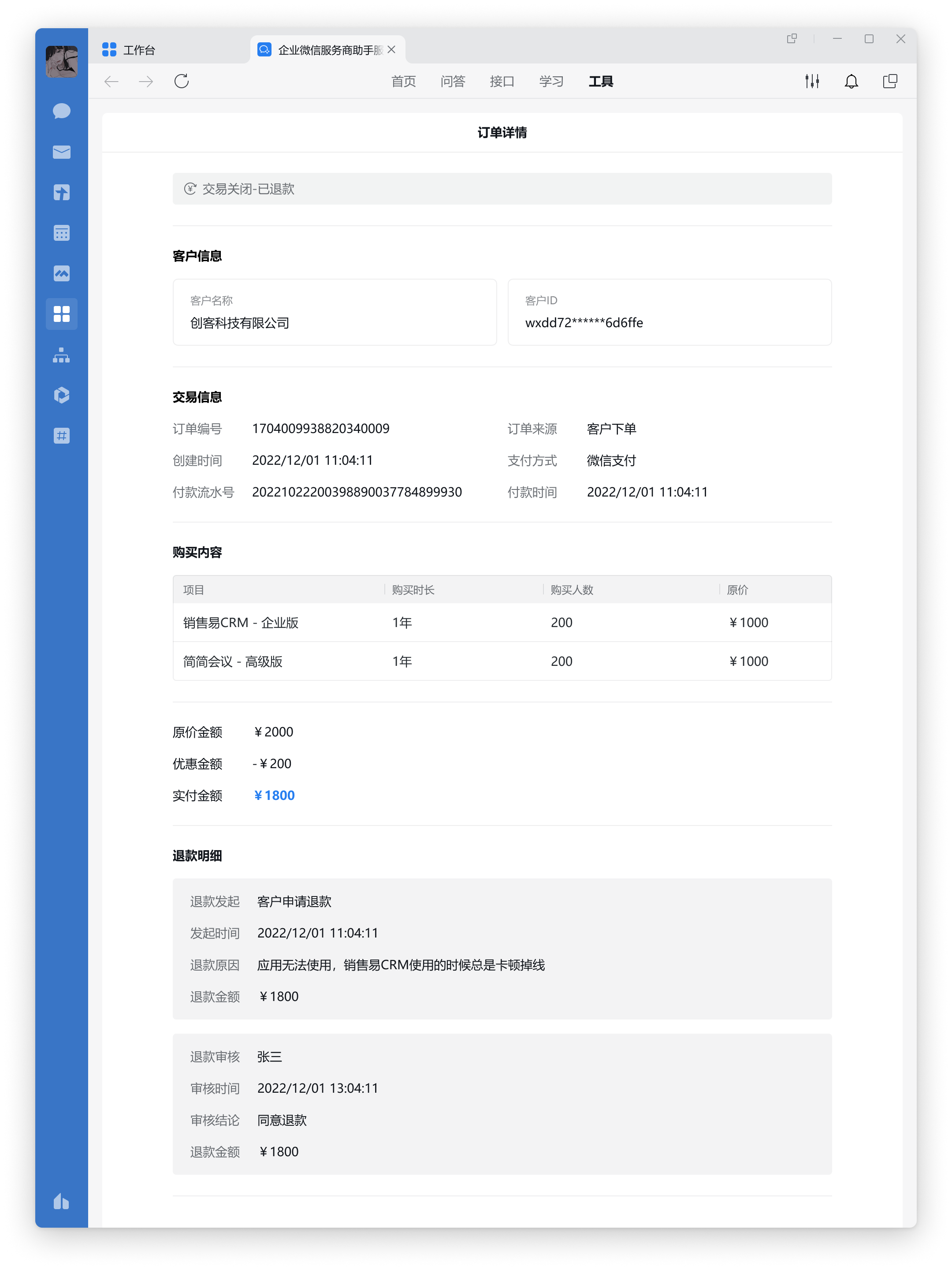Switch to the 工作台 tab
The image size is (952, 1270).
pyautogui.click(x=139, y=50)
